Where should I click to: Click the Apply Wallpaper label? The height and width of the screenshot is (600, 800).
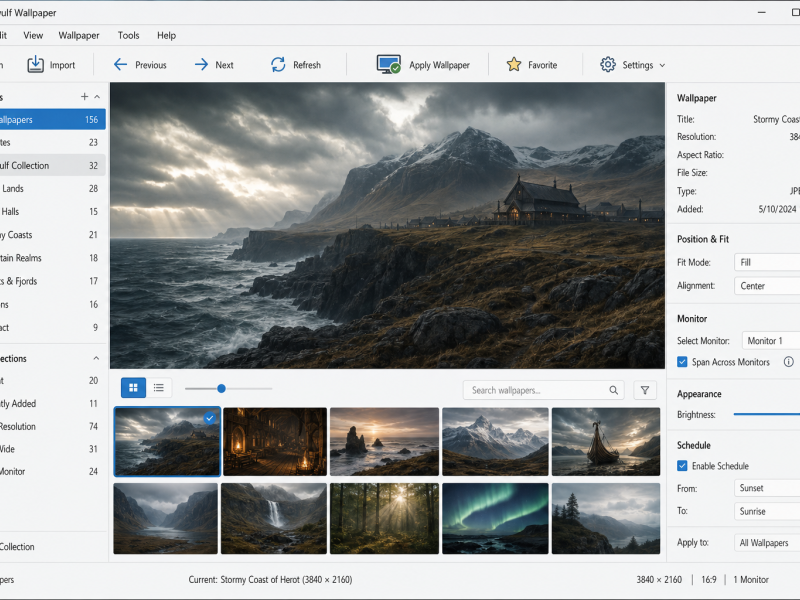(x=439, y=65)
